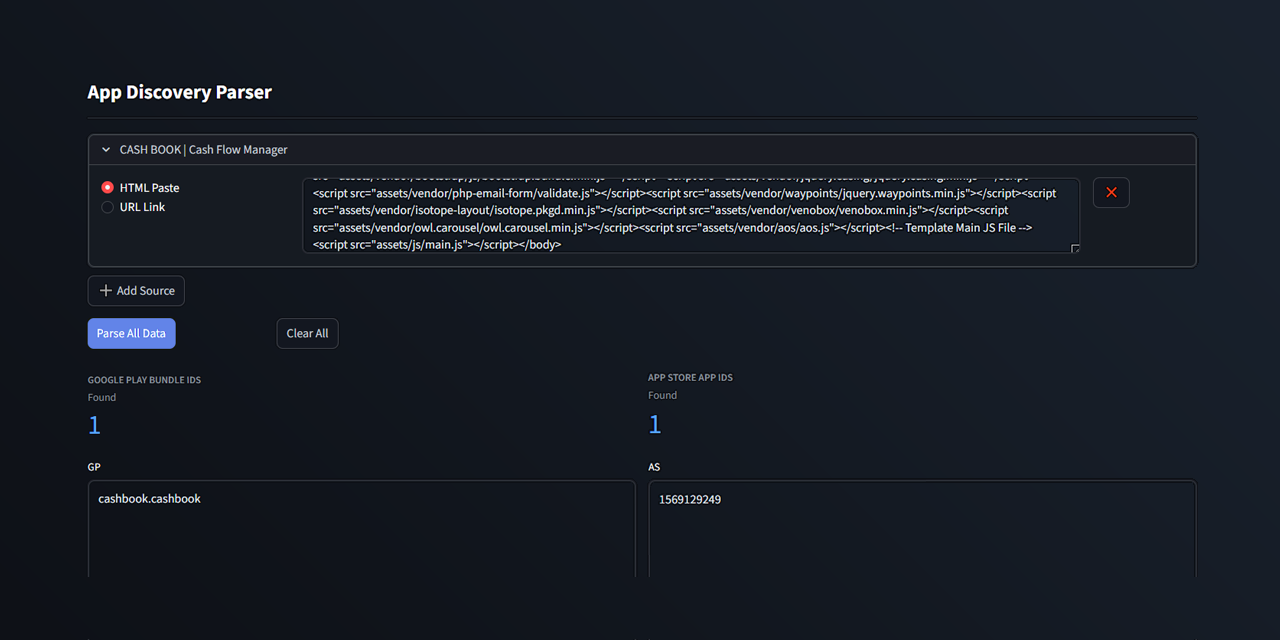Click the blue count under App Store App IDs

click(x=655, y=423)
